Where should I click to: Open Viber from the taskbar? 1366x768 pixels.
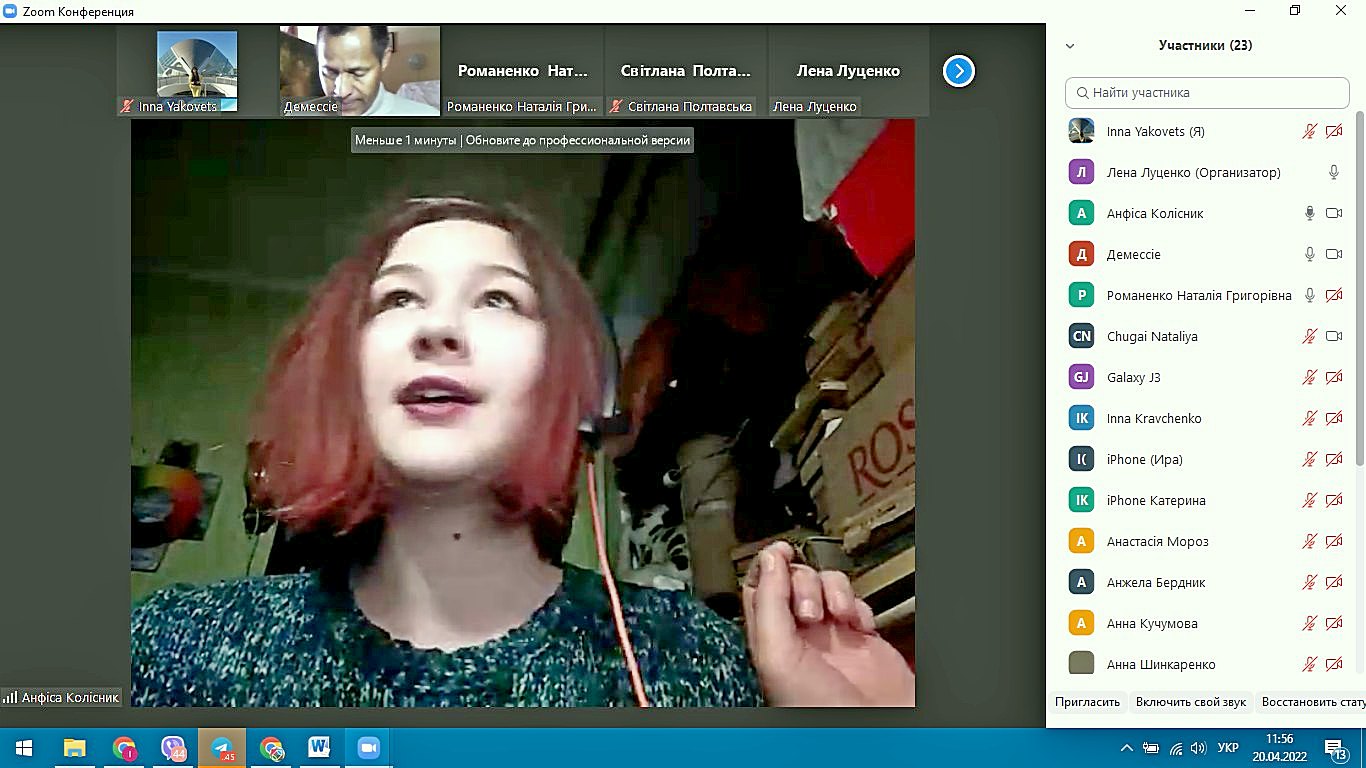174,747
